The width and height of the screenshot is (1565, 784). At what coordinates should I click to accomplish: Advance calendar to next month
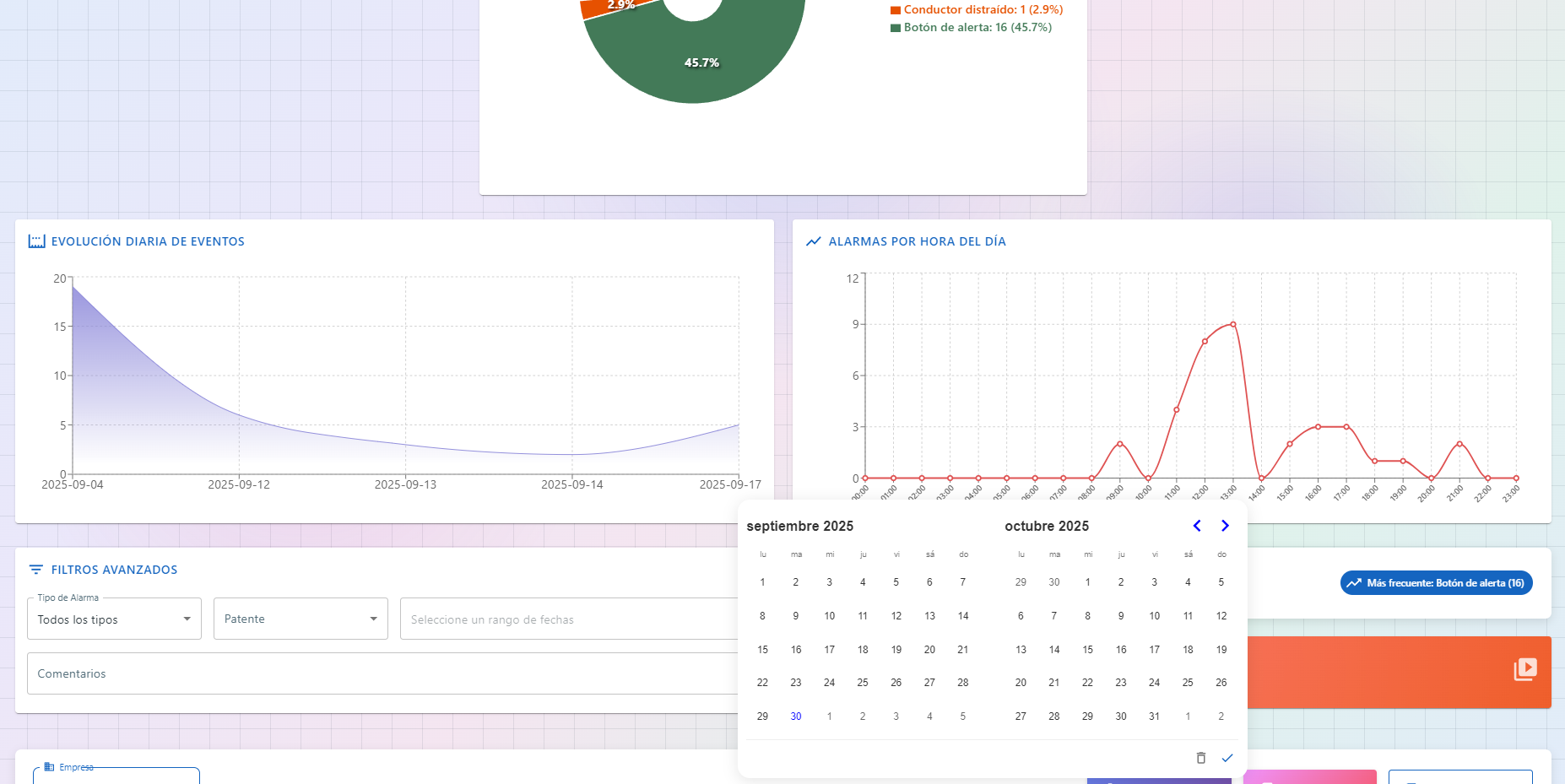point(1225,526)
